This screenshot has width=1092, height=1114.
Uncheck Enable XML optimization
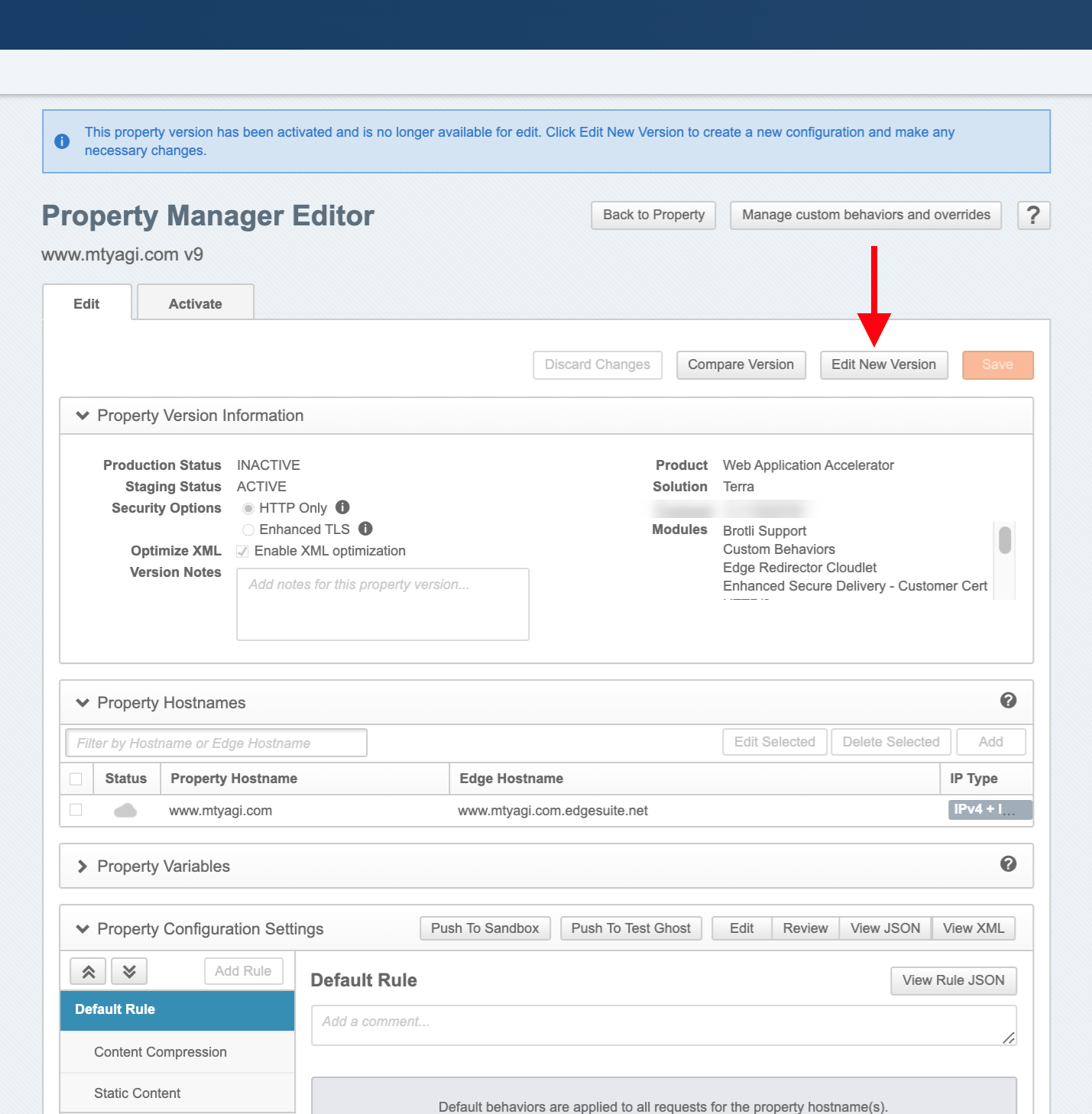[242, 551]
